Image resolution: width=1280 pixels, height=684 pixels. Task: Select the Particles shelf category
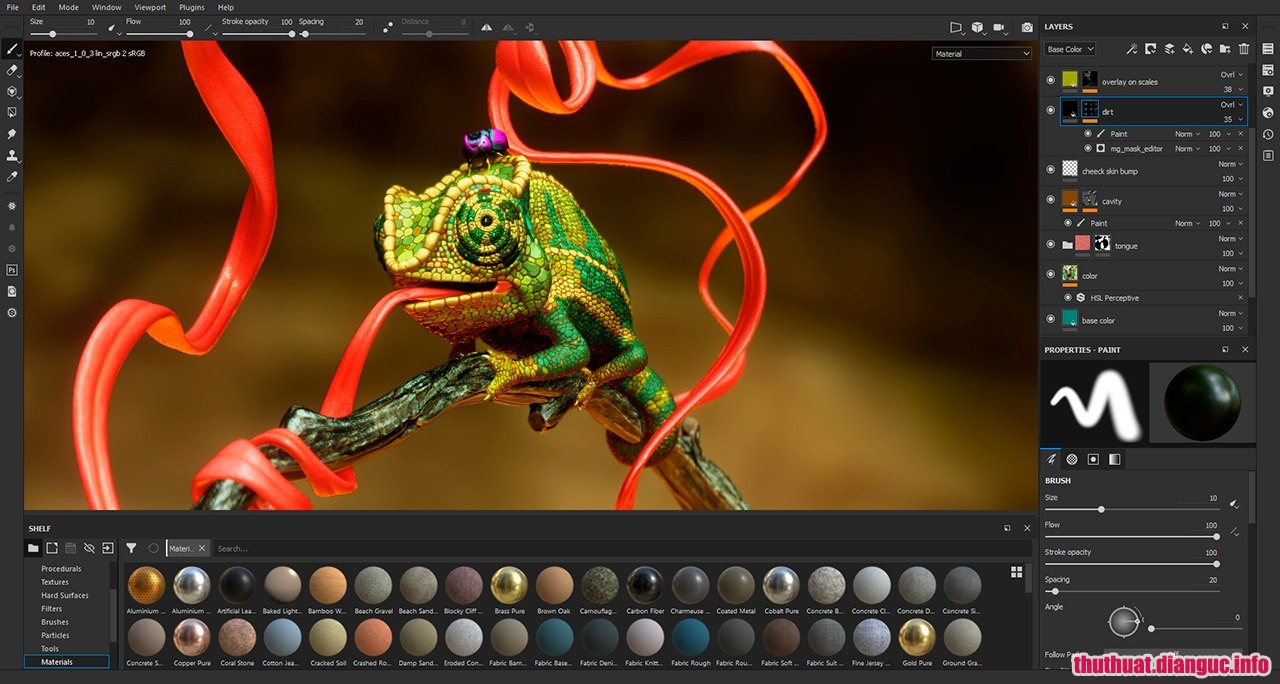(x=55, y=635)
